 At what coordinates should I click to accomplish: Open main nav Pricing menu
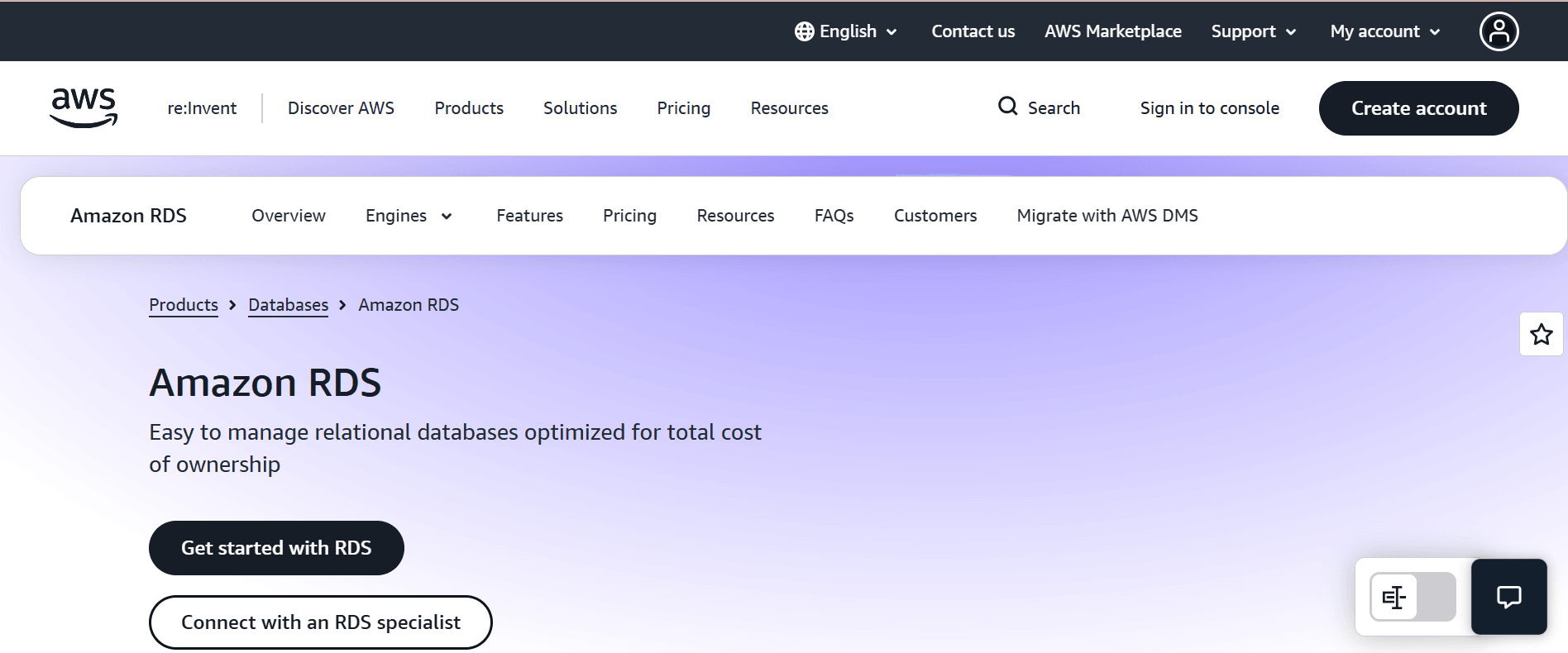pyautogui.click(x=683, y=108)
